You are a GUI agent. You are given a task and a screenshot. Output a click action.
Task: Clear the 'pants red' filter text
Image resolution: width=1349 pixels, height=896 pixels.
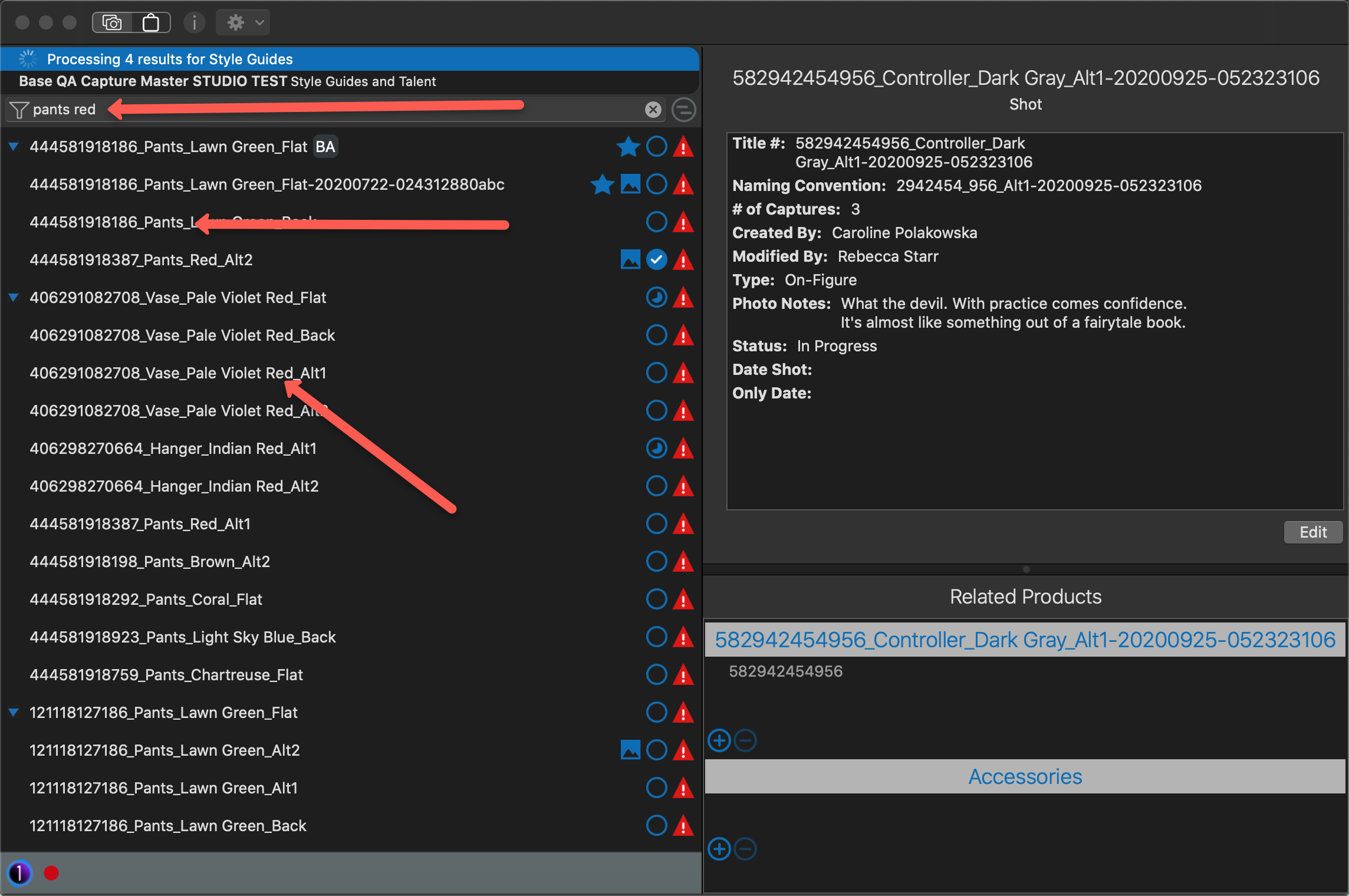tap(653, 110)
